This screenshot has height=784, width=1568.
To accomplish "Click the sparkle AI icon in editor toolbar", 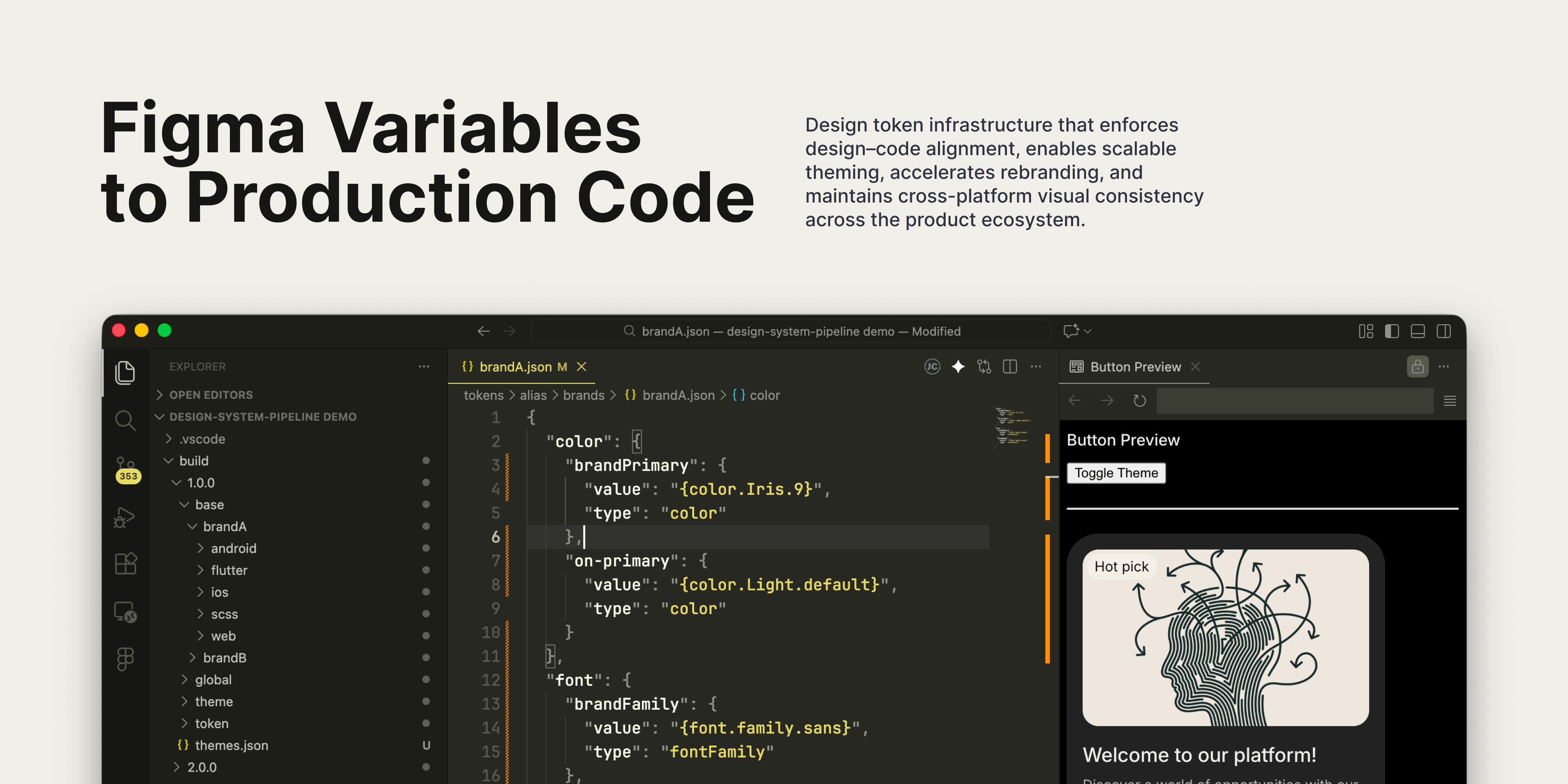I will [958, 366].
